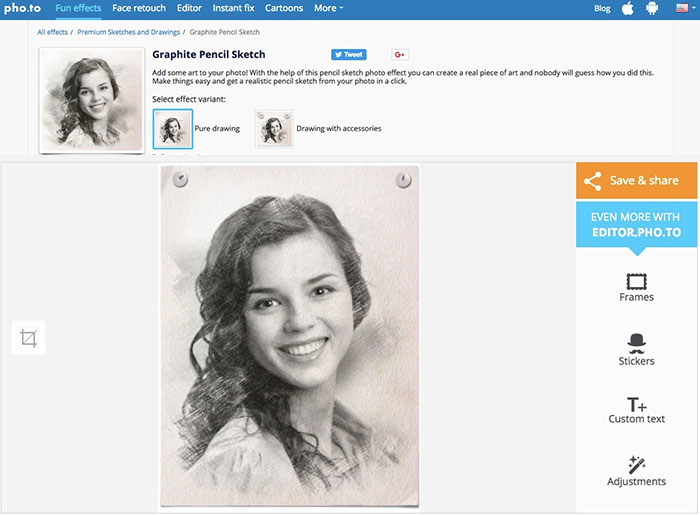700x515 pixels.
Task: Click the Apple iOS app icon
Action: click(x=628, y=8)
